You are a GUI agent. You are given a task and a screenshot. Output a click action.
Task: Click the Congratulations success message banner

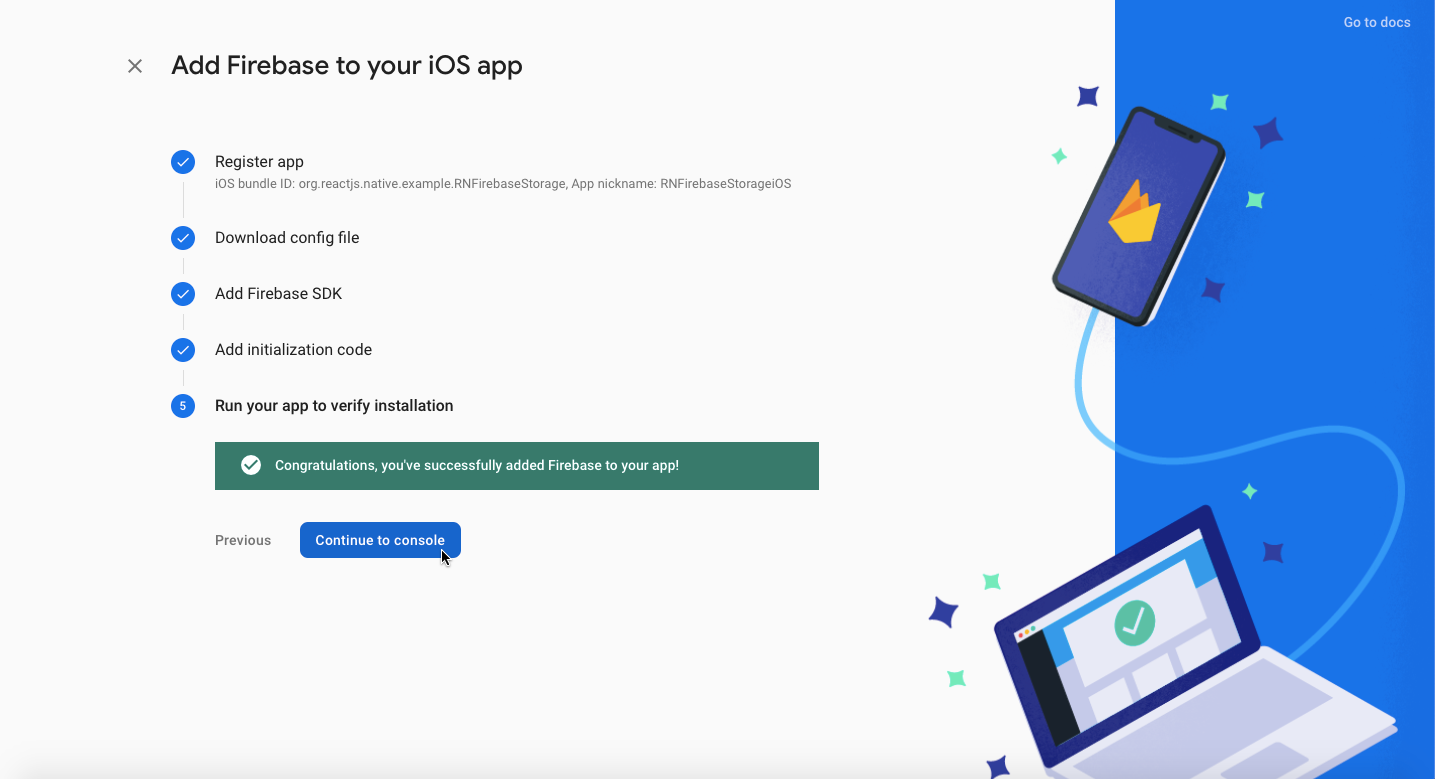click(x=517, y=466)
